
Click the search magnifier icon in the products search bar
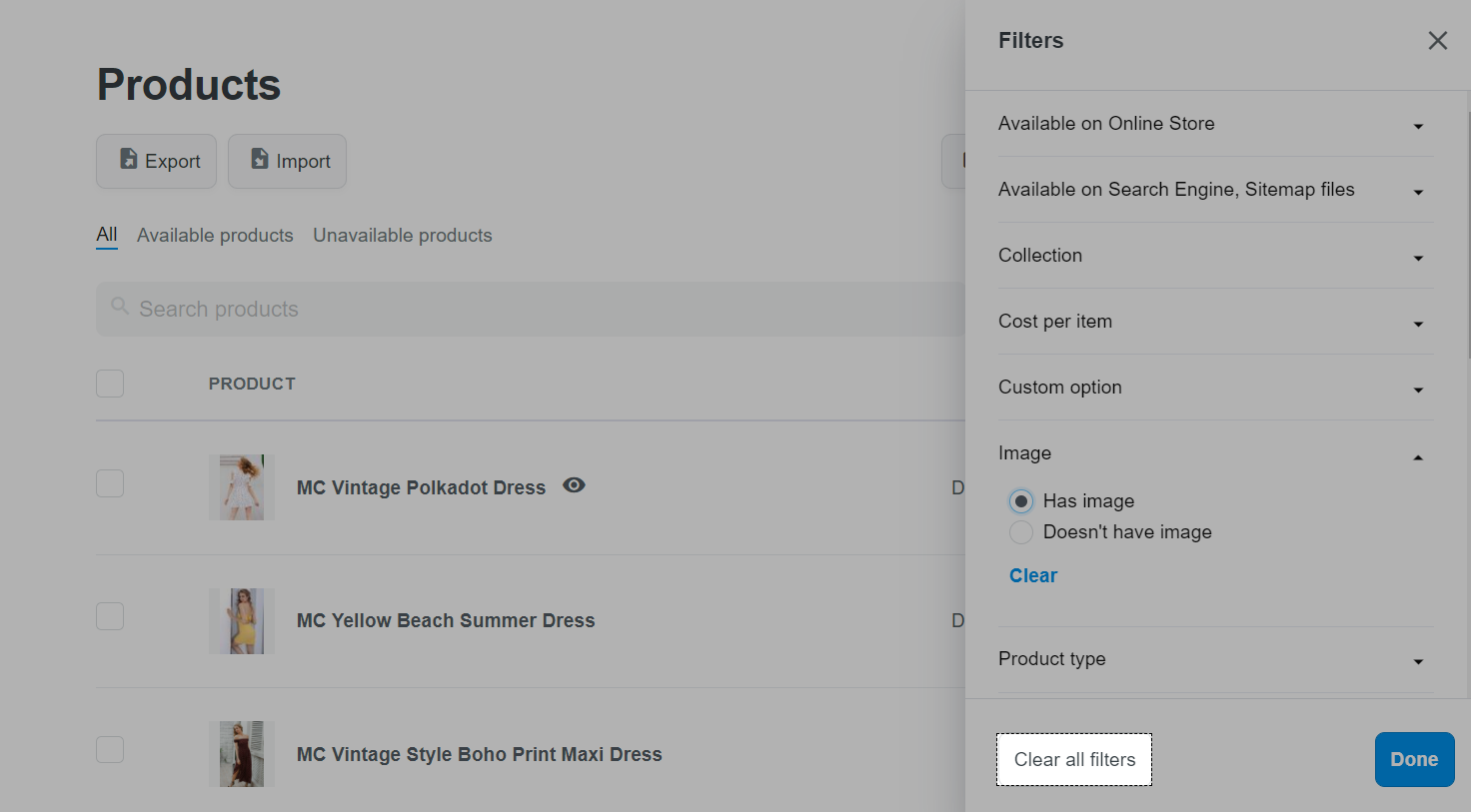[x=120, y=306]
